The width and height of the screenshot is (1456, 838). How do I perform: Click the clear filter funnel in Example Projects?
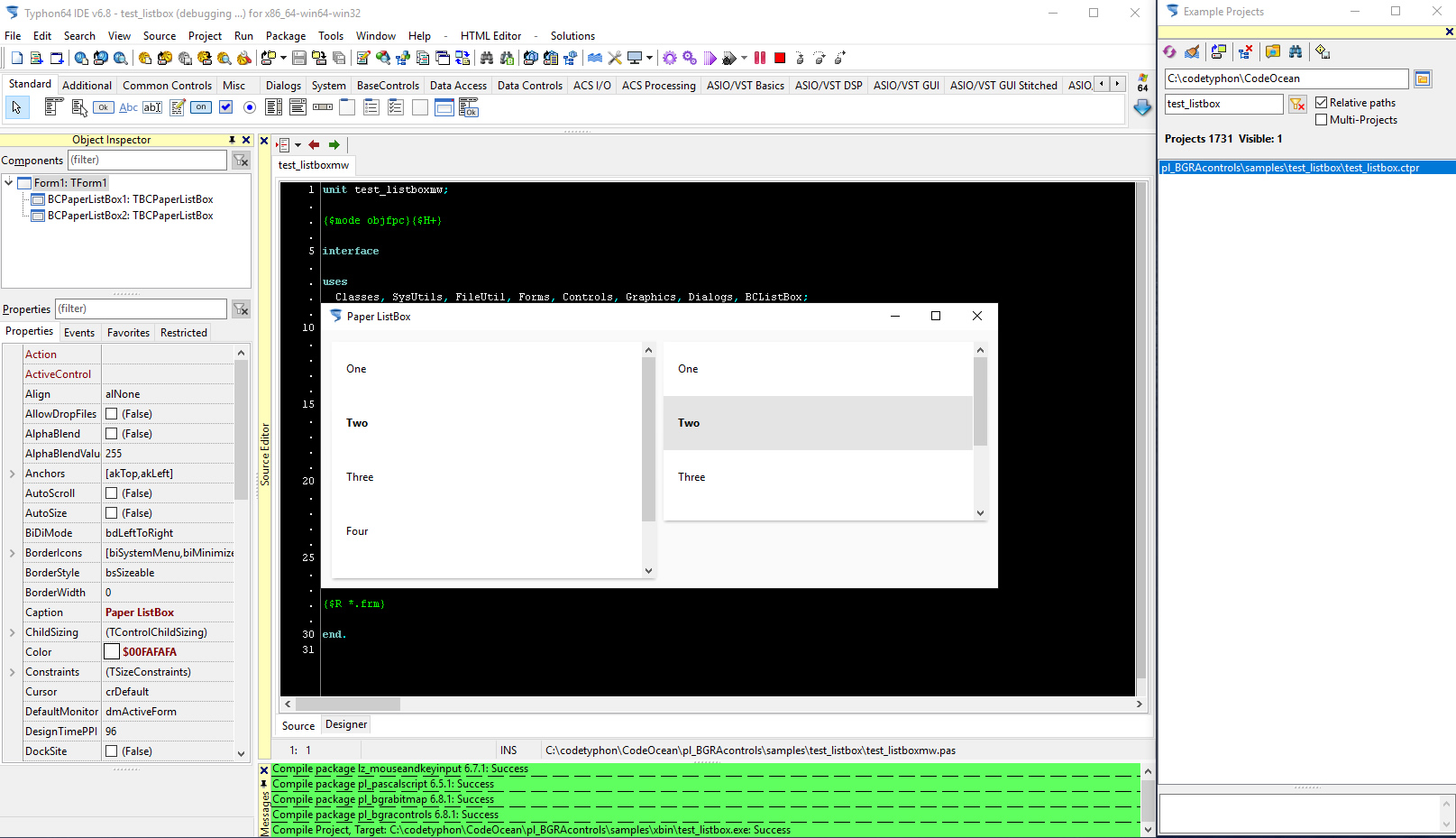click(1297, 104)
